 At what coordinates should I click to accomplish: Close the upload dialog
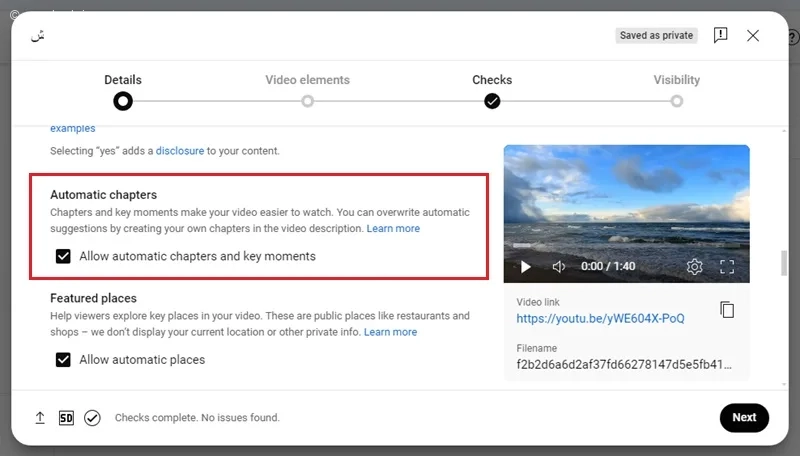tap(753, 36)
